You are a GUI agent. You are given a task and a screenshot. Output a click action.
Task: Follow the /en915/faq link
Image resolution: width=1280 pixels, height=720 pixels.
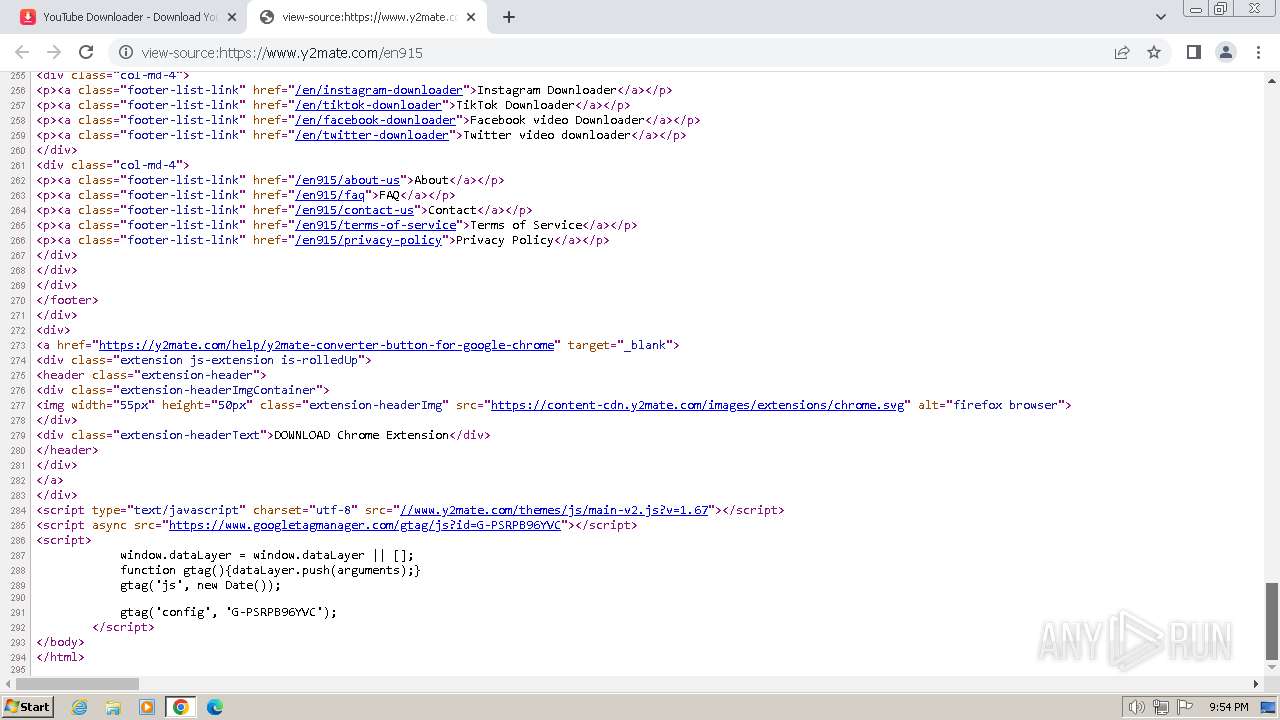330,195
